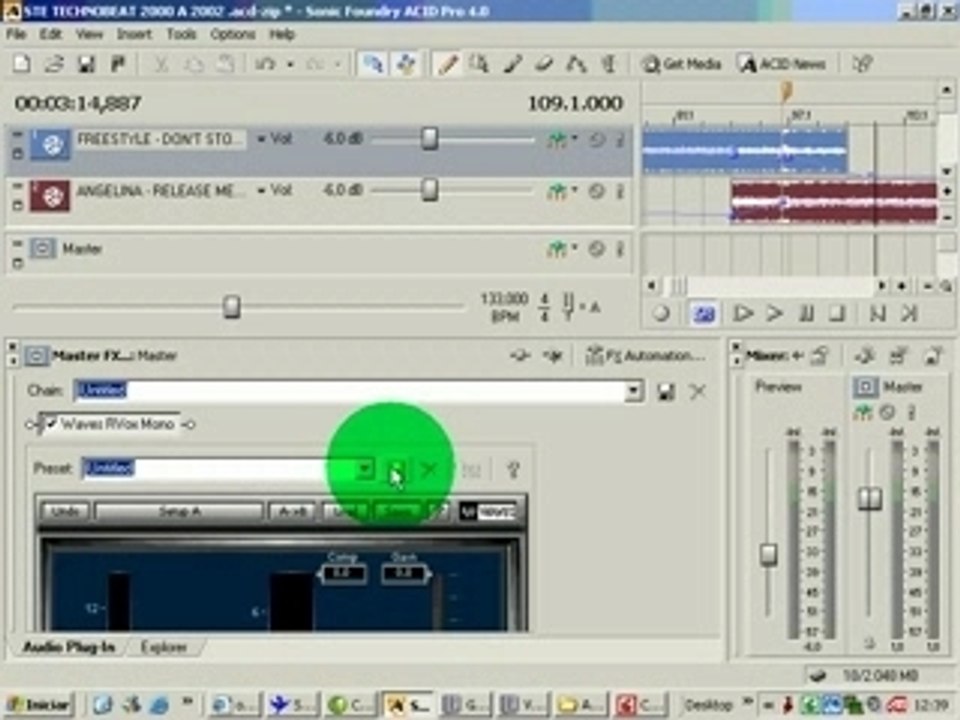Screen dimensions: 960x720
Task: Click the Pause button
Action: point(807,313)
